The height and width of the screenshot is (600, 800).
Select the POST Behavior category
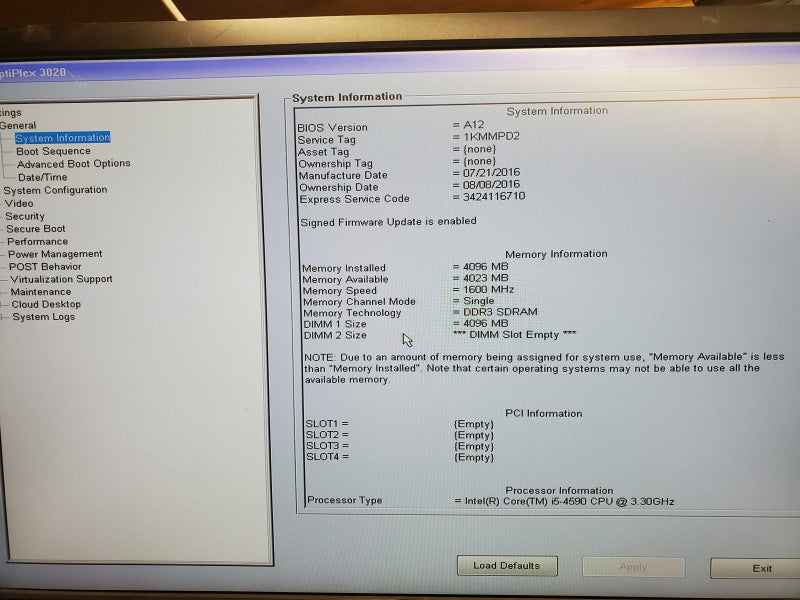click(45, 266)
